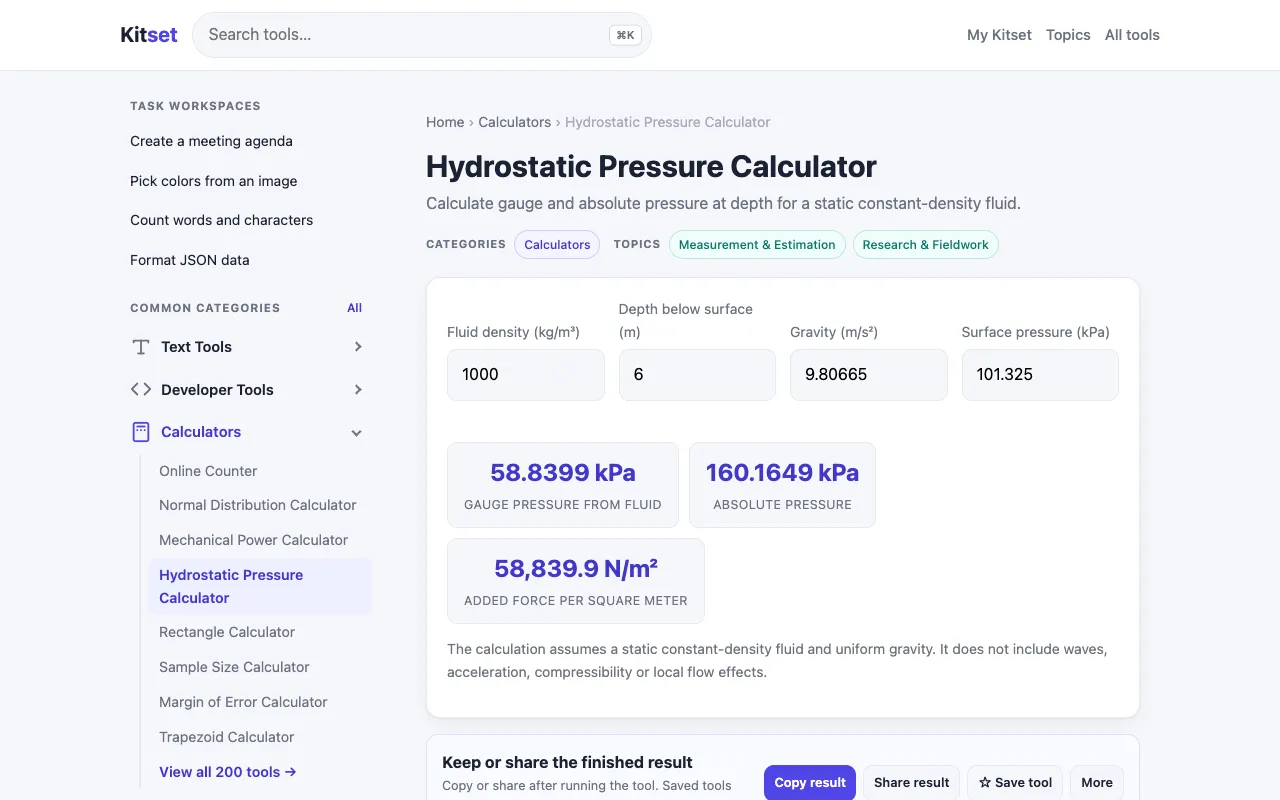Open Topics in top navigation
1280x800 pixels.
1068,35
